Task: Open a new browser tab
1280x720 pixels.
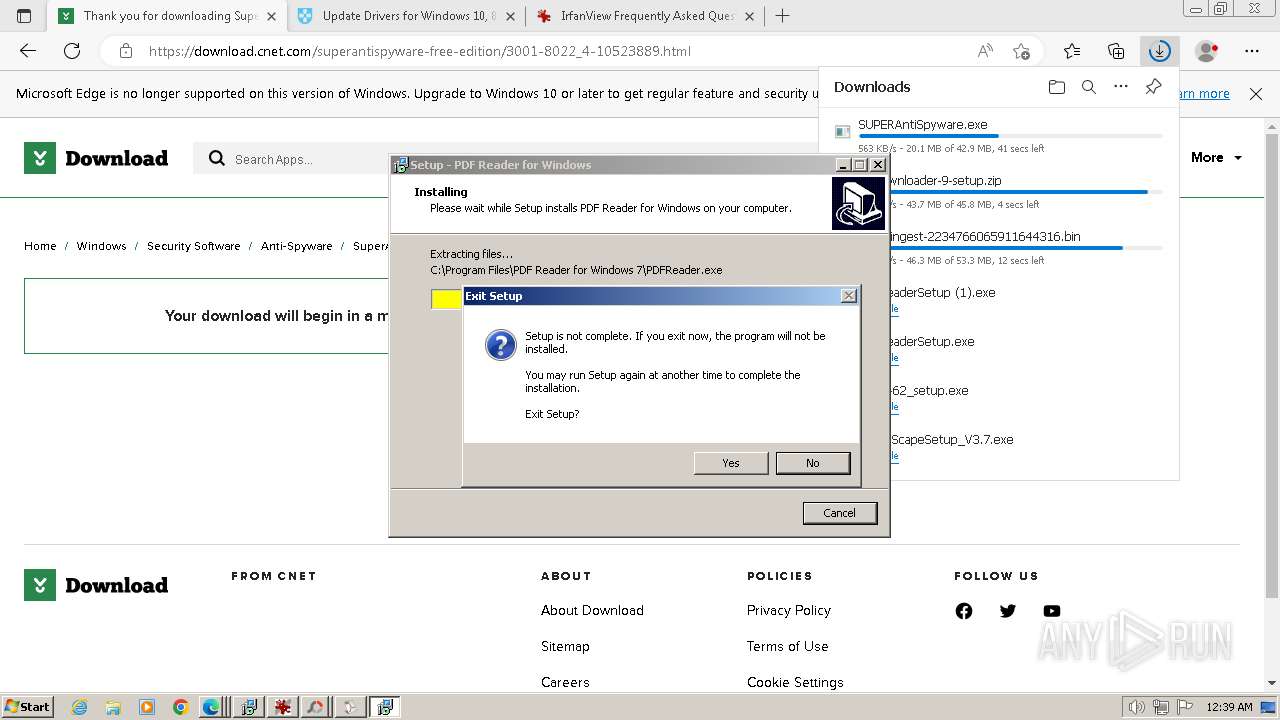Action: click(x=782, y=16)
